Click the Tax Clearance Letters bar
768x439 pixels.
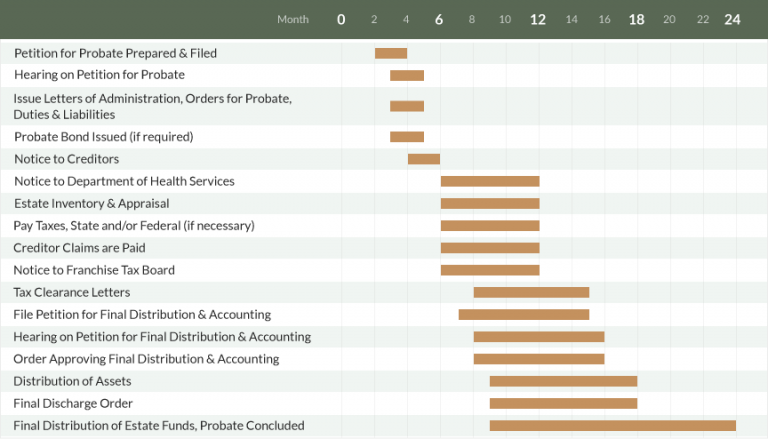coord(531,292)
